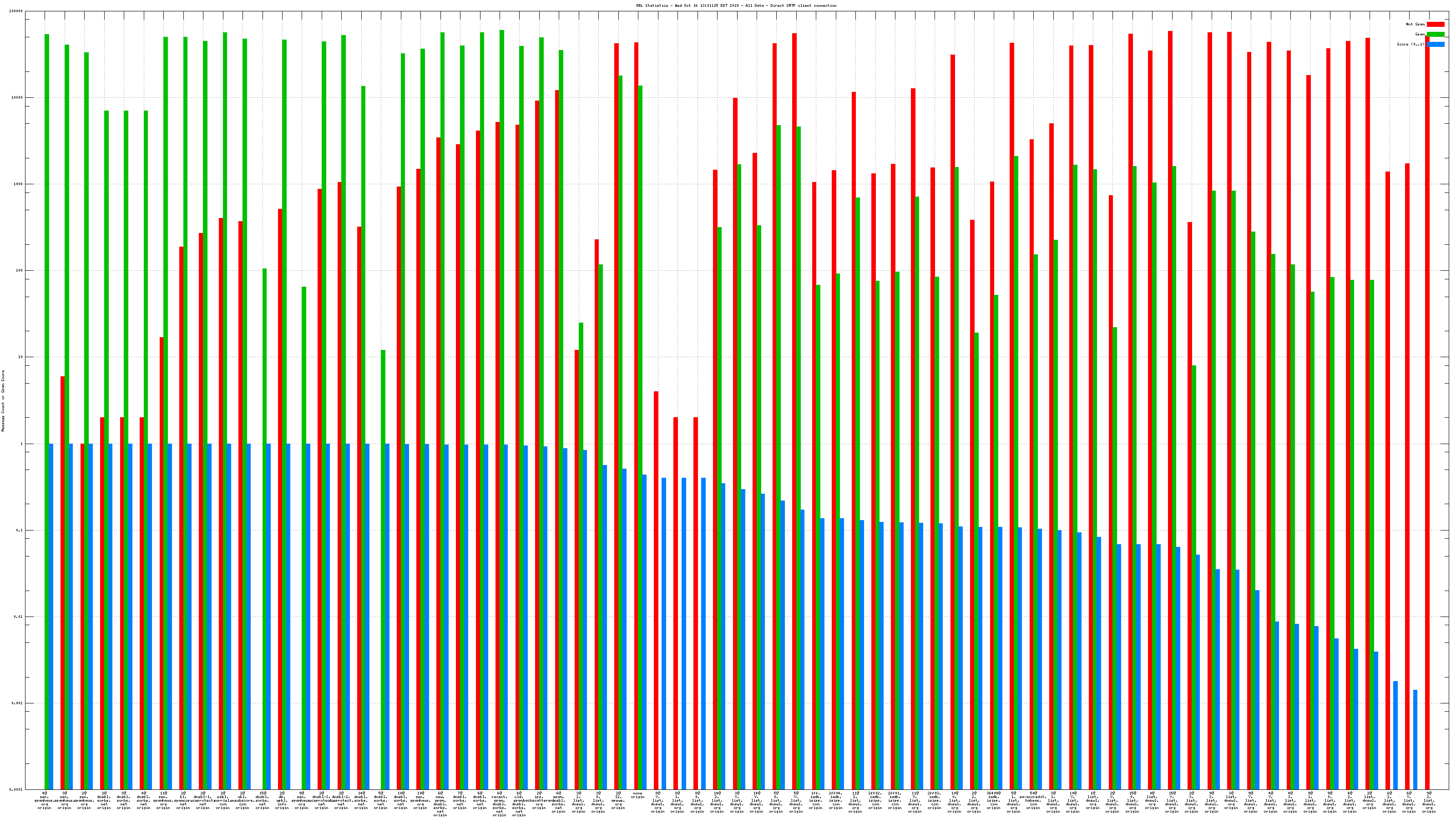
Task: Click the db.wpbl.info origin x-axis label
Action: tap(282, 801)
